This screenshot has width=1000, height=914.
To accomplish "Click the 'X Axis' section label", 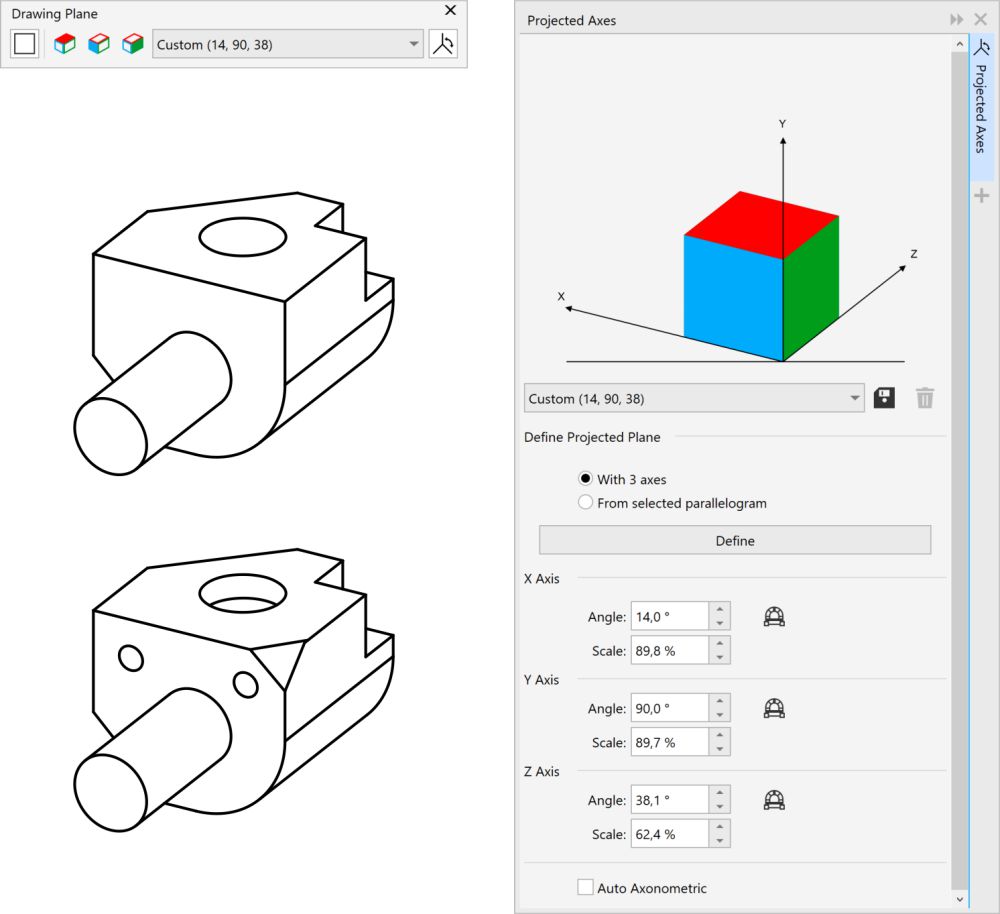I will point(541,579).
